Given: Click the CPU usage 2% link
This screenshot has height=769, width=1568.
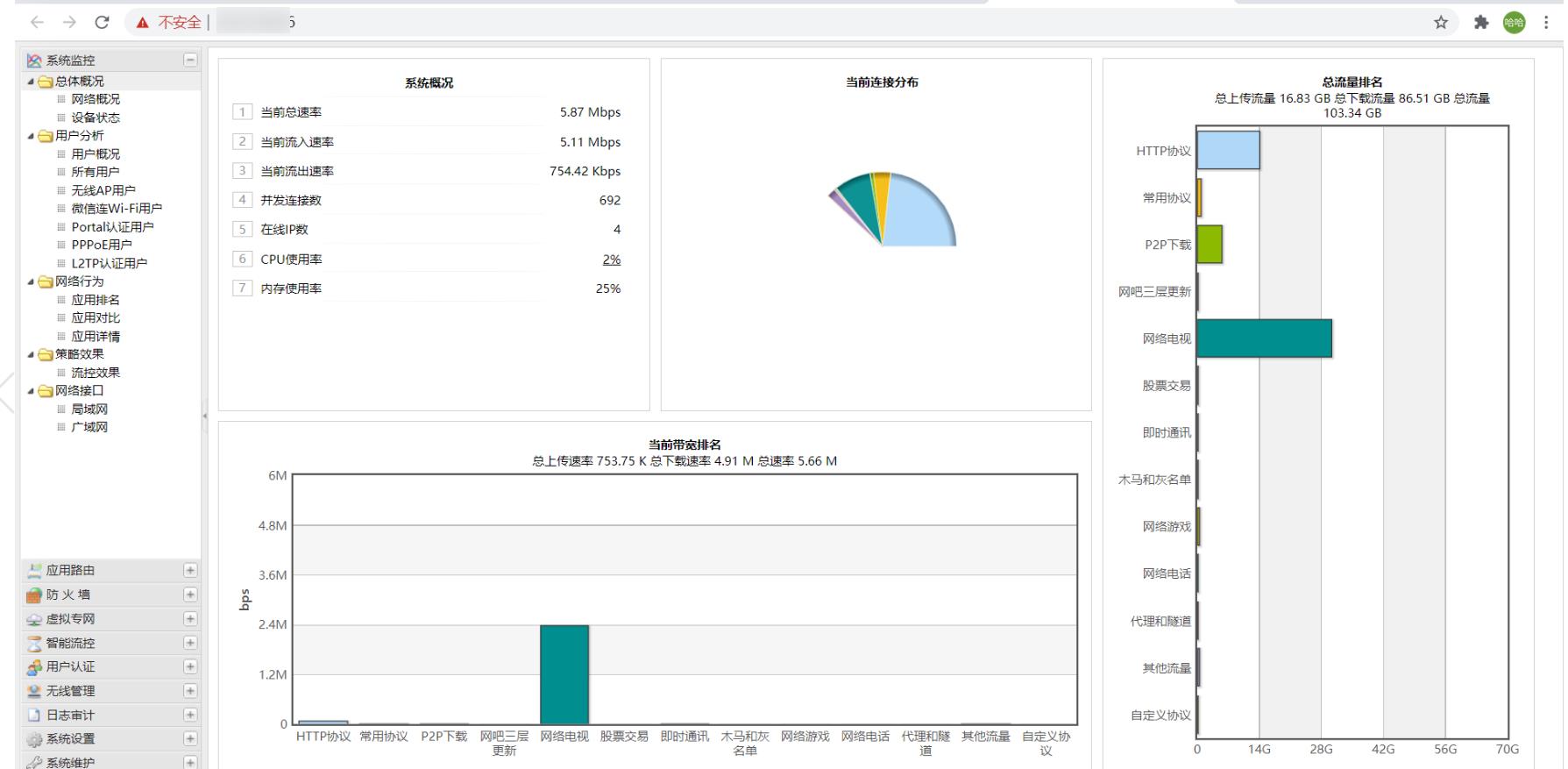Looking at the screenshot, I should 612,260.
